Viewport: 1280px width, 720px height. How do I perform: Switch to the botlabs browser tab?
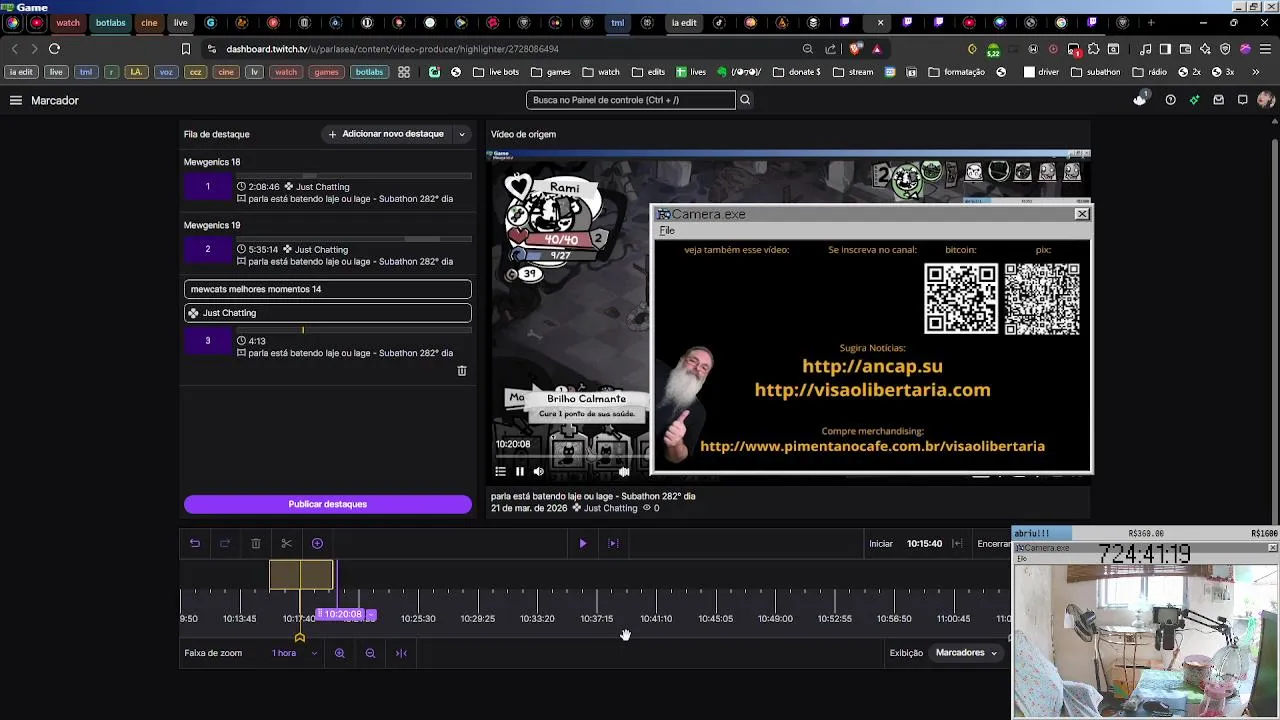tap(110, 22)
